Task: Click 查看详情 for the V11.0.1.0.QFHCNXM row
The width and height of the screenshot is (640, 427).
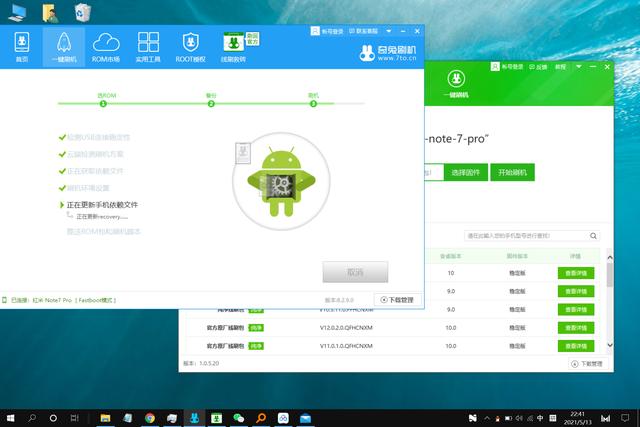Action: tap(576, 346)
